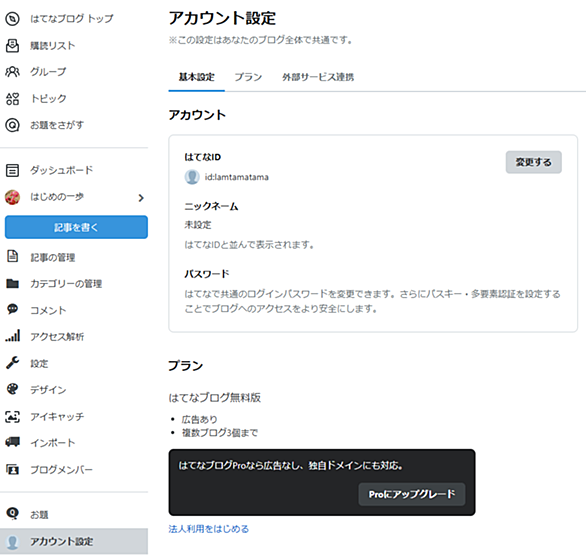Click the 未設定 nickname value
586x557 pixels.
(198, 225)
